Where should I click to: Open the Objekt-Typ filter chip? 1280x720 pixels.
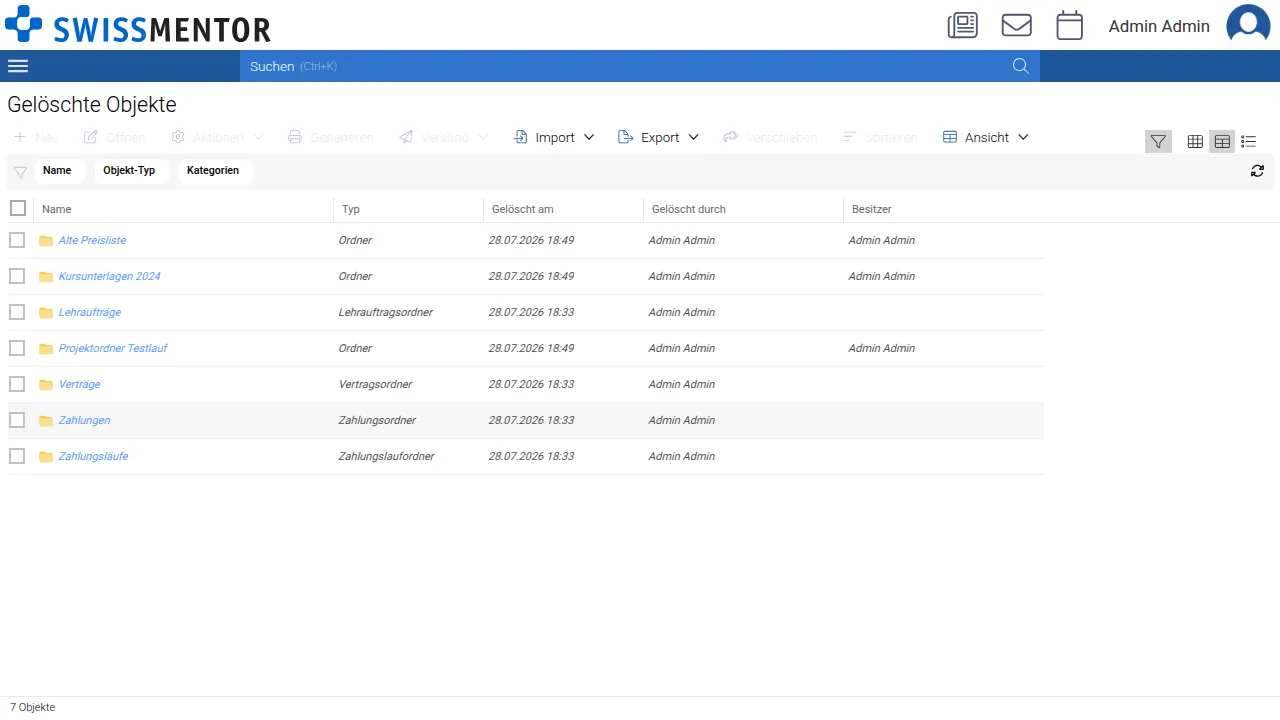130,171
